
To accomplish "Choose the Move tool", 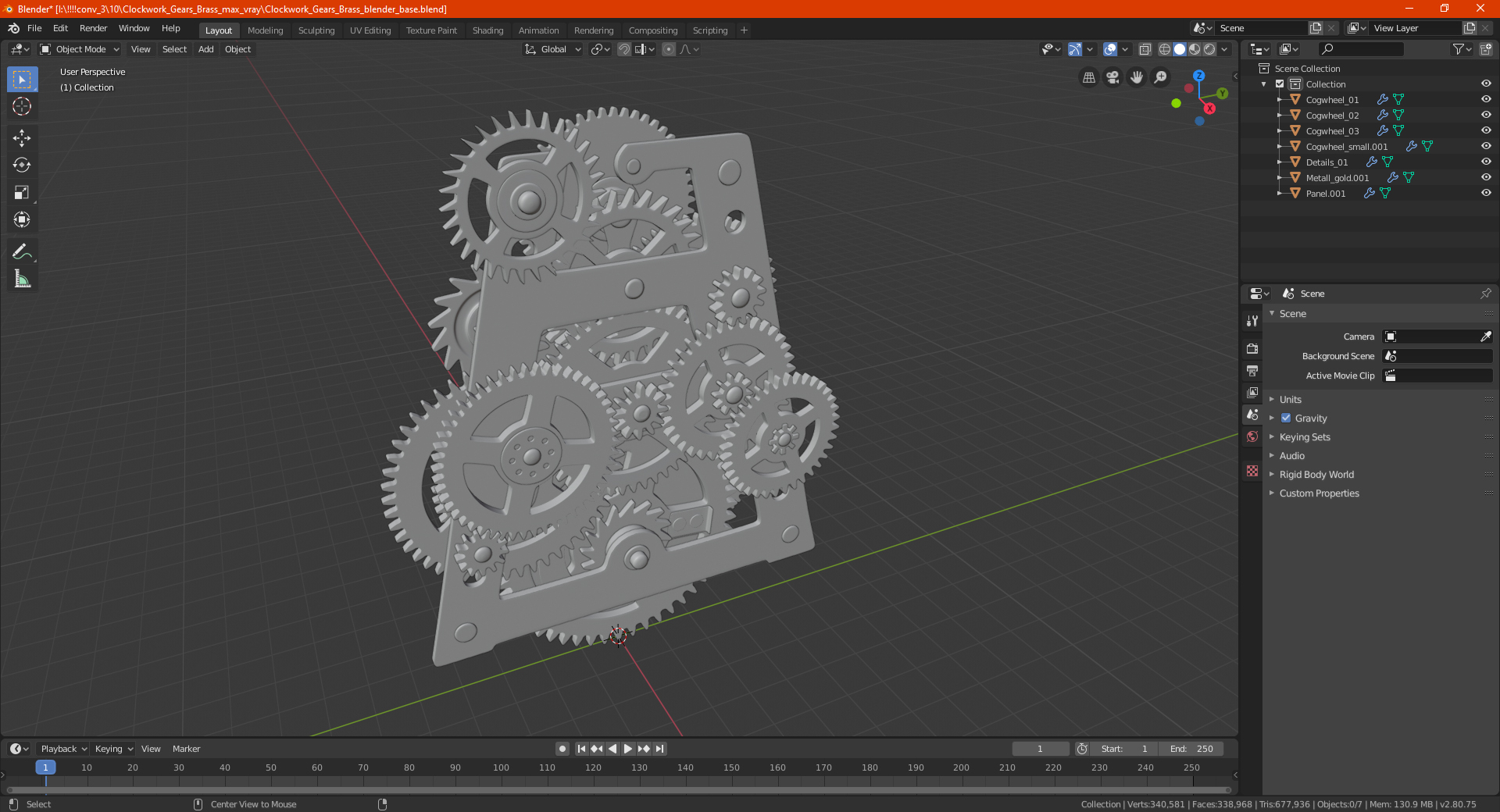I will click(x=22, y=138).
